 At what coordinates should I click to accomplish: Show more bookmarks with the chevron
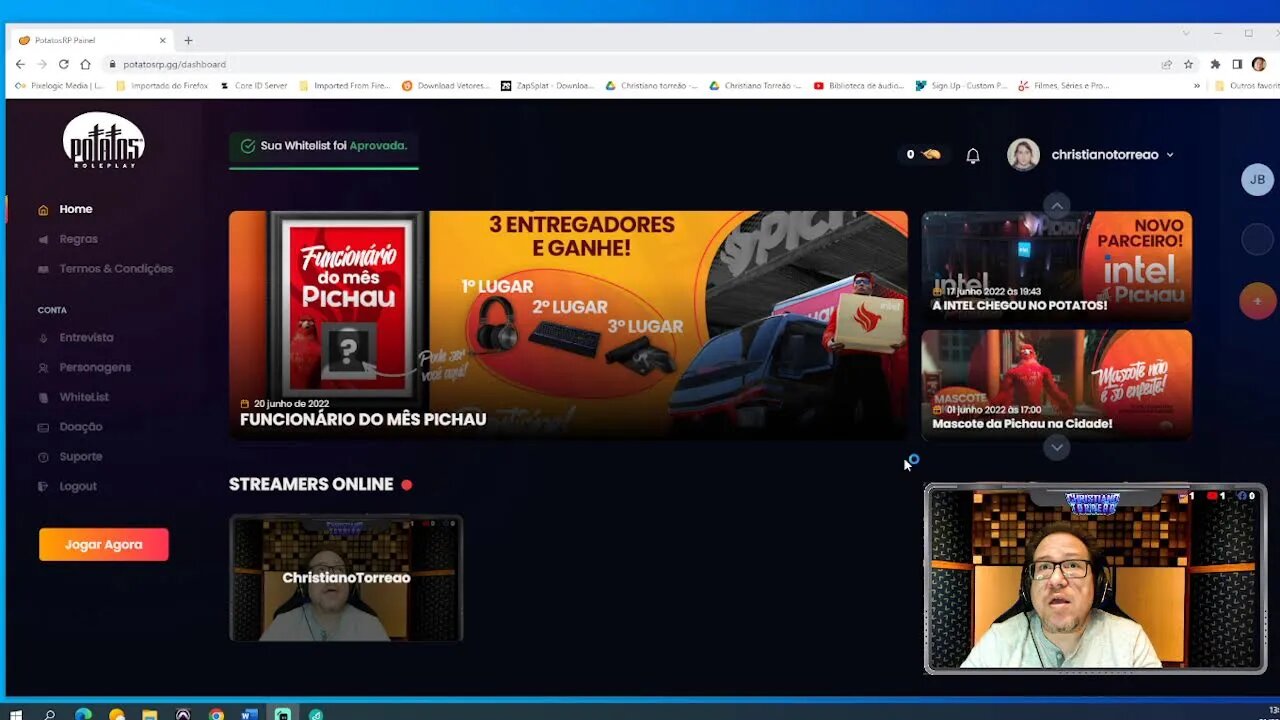[x=1196, y=86]
